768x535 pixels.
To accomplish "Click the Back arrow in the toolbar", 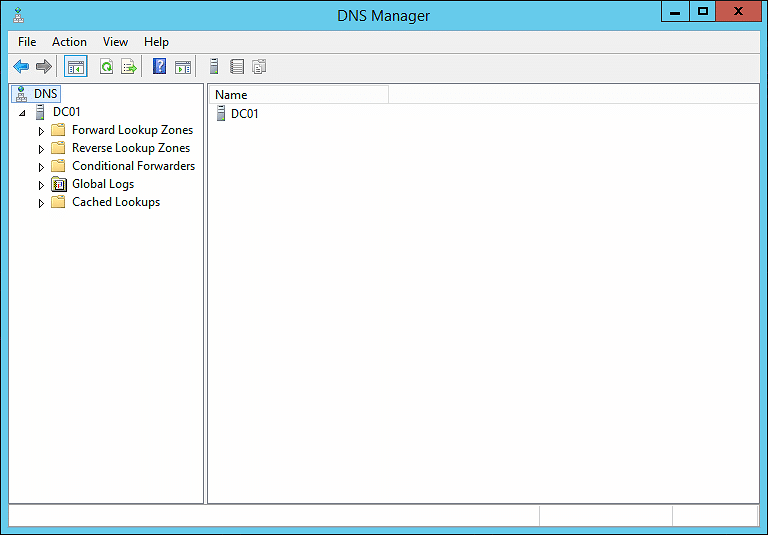I will [x=21, y=67].
